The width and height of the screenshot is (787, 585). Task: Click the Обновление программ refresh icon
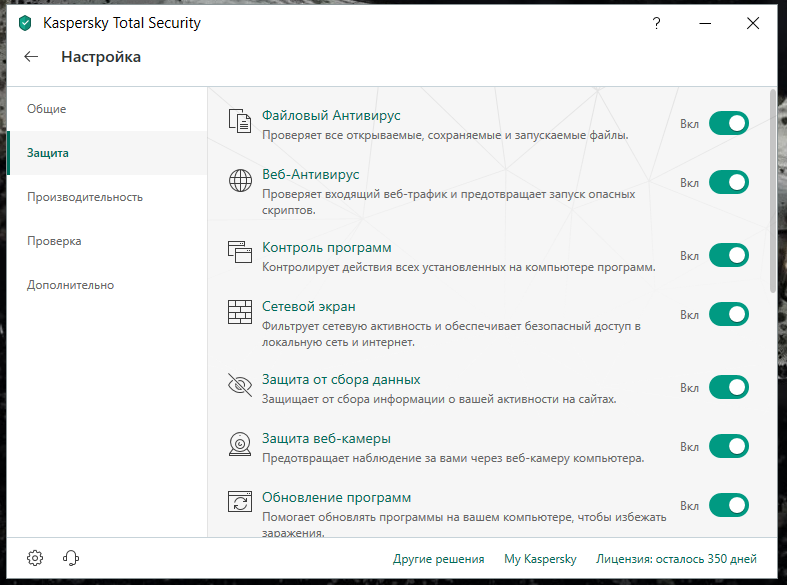pos(240,504)
